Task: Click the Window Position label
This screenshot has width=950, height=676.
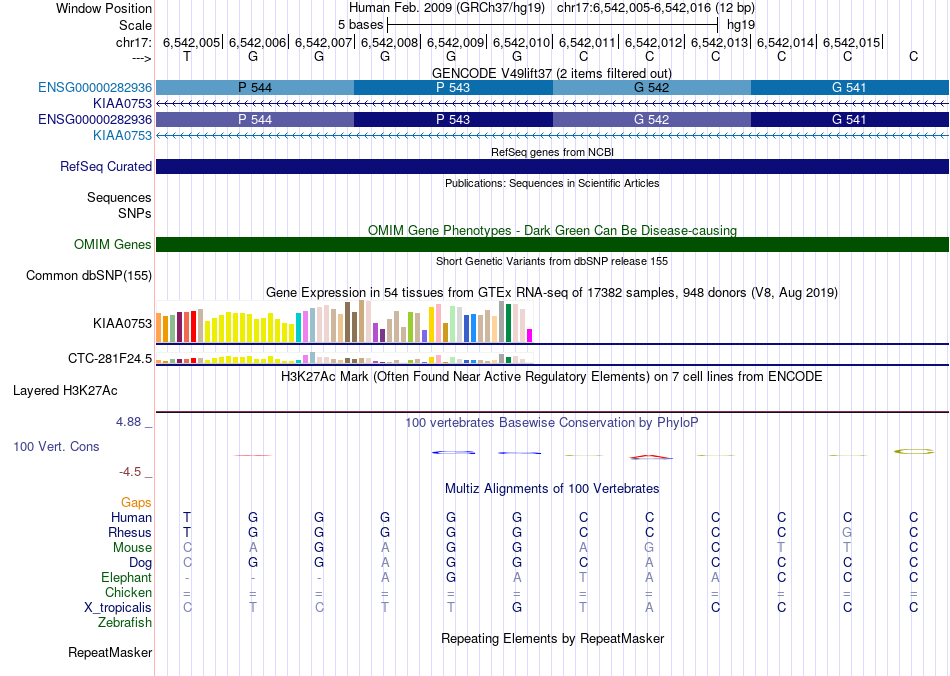Action: 104,8
